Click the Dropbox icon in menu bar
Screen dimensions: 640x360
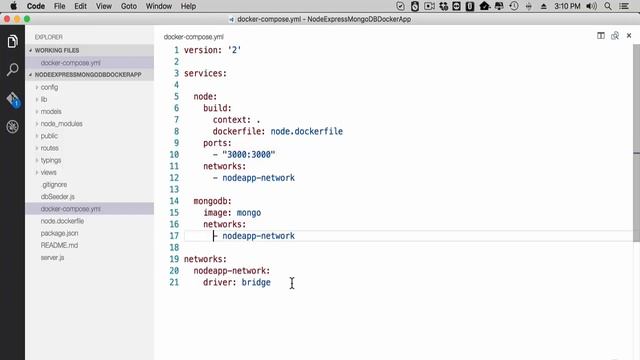tap(443, 6)
